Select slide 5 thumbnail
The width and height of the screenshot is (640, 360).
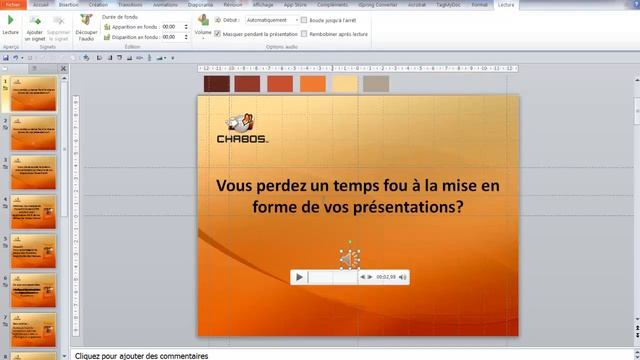click(x=33, y=251)
